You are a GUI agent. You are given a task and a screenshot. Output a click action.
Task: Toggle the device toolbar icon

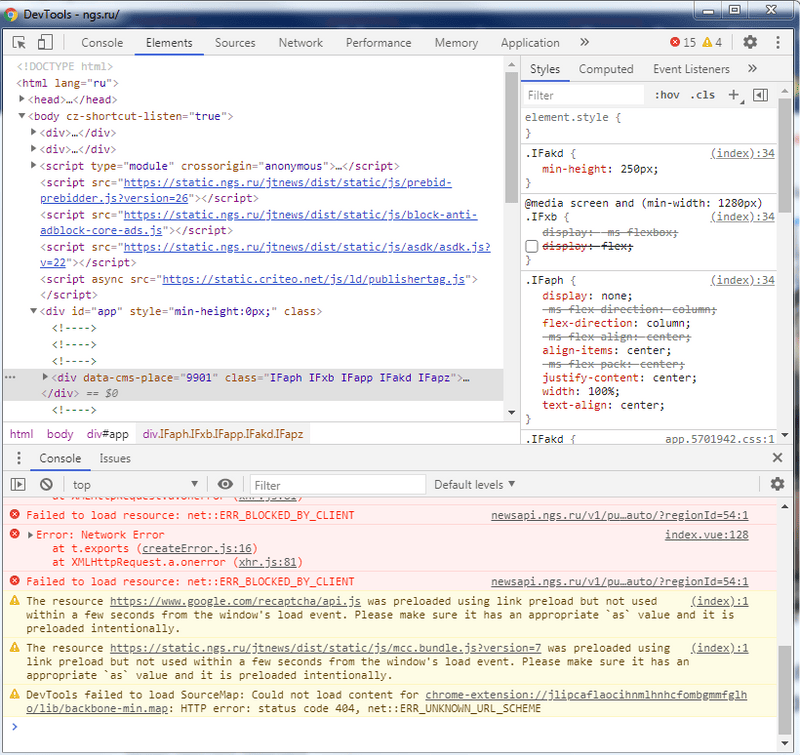[x=45, y=43]
